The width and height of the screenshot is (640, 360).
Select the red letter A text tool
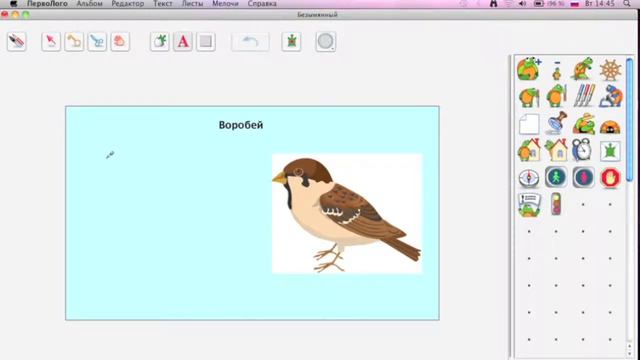(x=183, y=42)
